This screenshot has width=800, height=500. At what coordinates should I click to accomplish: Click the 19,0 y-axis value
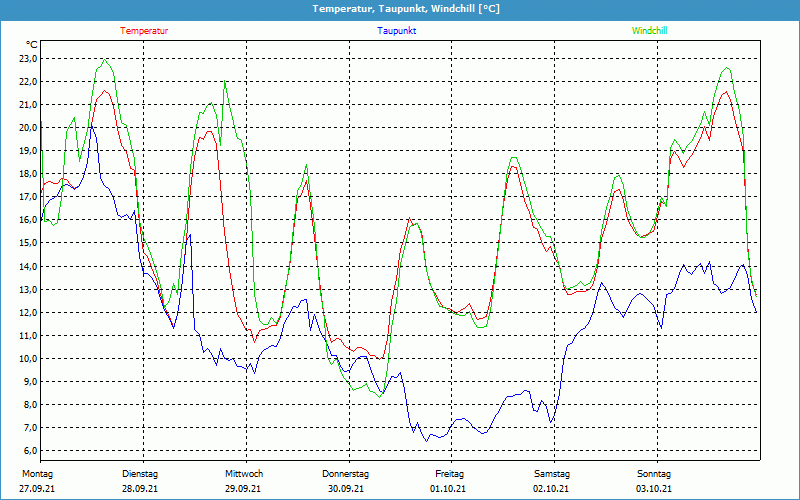[x=28, y=151]
